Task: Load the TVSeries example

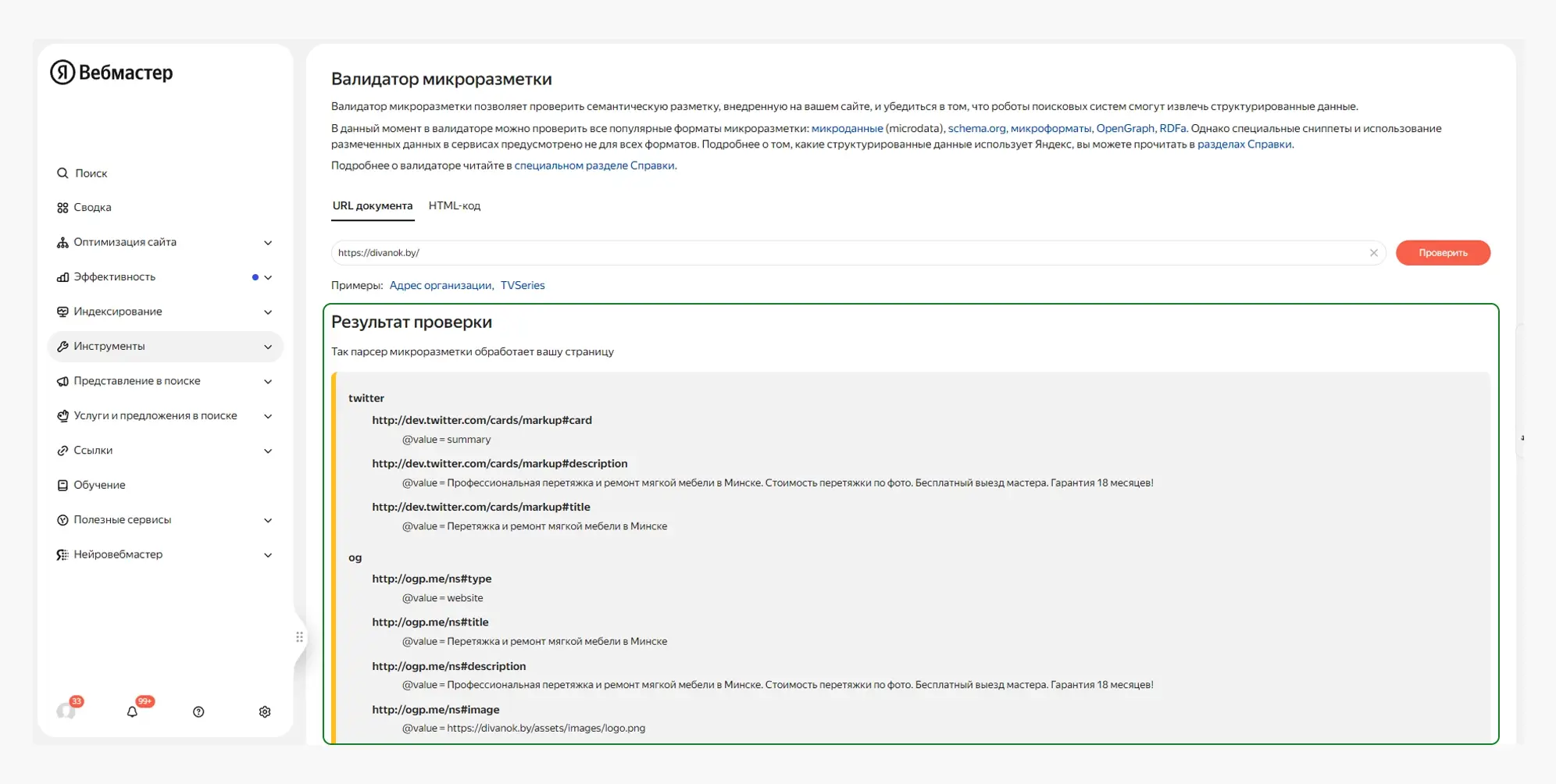Action: pos(523,286)
